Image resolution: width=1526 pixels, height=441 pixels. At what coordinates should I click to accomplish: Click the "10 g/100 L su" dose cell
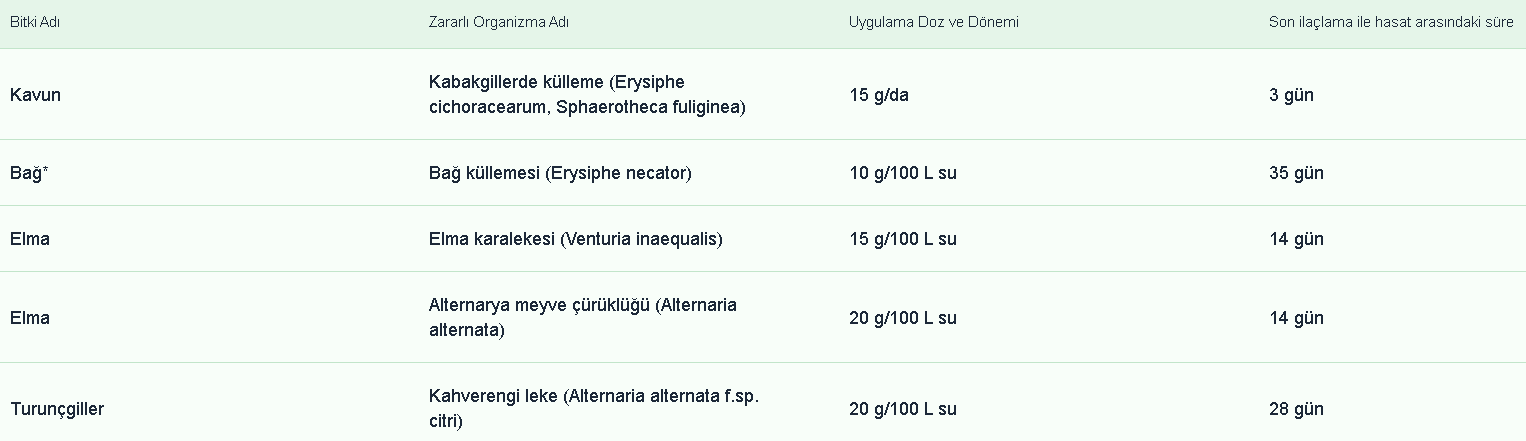(x=903, y=173)
